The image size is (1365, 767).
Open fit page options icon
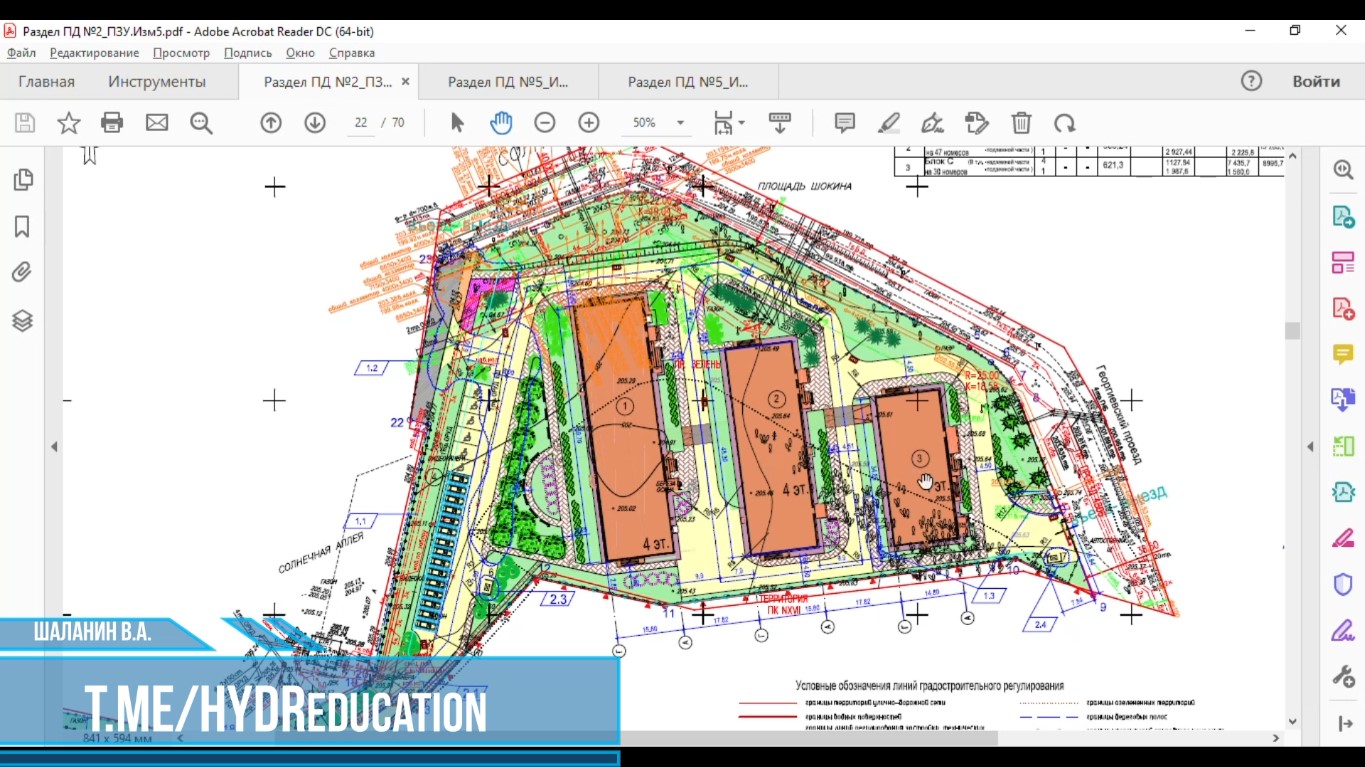729,123
